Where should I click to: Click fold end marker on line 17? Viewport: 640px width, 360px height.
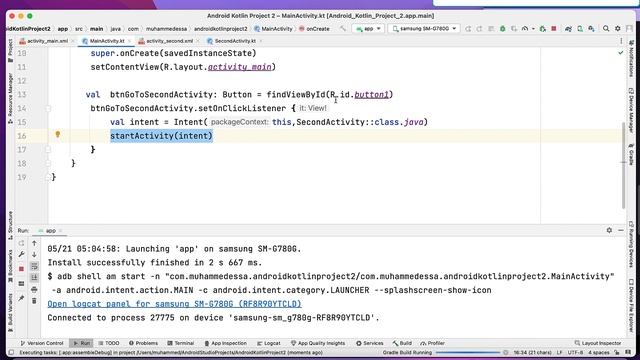(48, 149)
